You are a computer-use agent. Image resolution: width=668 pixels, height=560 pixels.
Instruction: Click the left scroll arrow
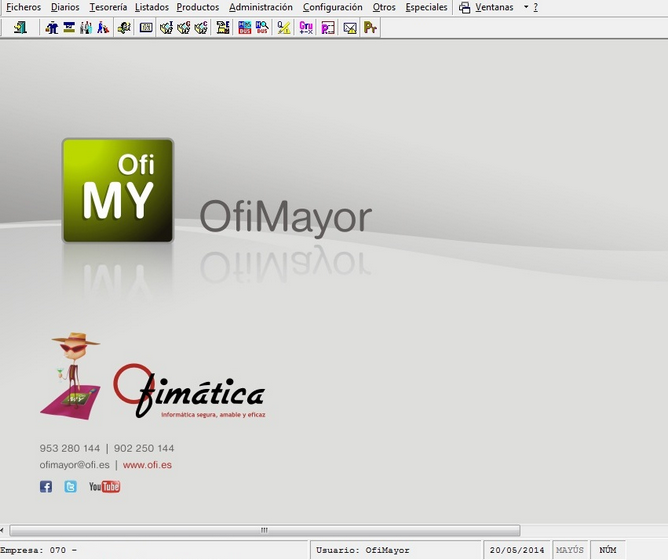pos(2,530)
